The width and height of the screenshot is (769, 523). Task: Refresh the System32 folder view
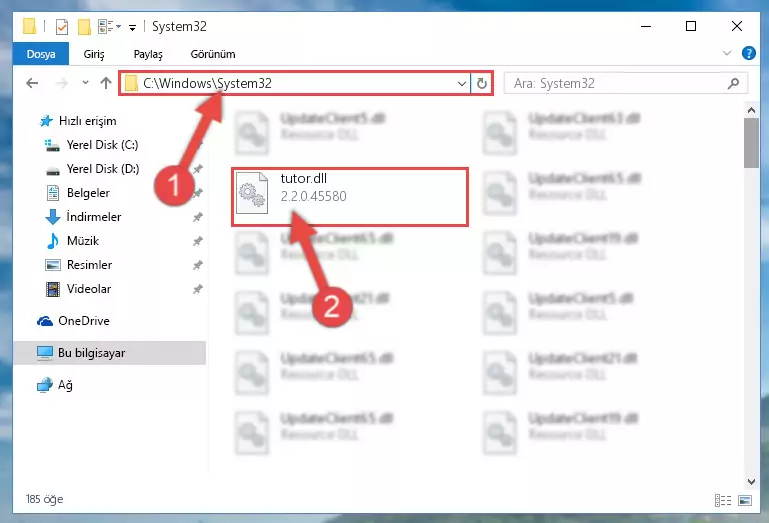pyautogui.click(x=482, y=83)
